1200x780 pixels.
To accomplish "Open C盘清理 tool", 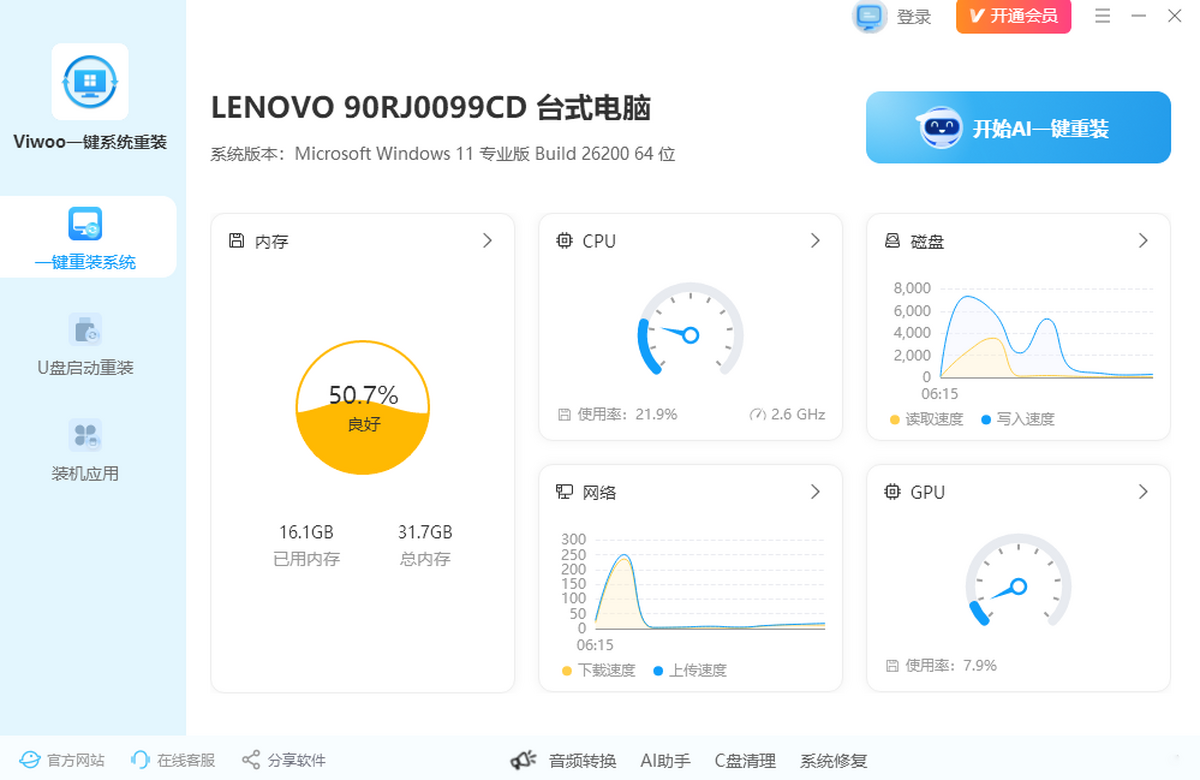I will 745,761.
